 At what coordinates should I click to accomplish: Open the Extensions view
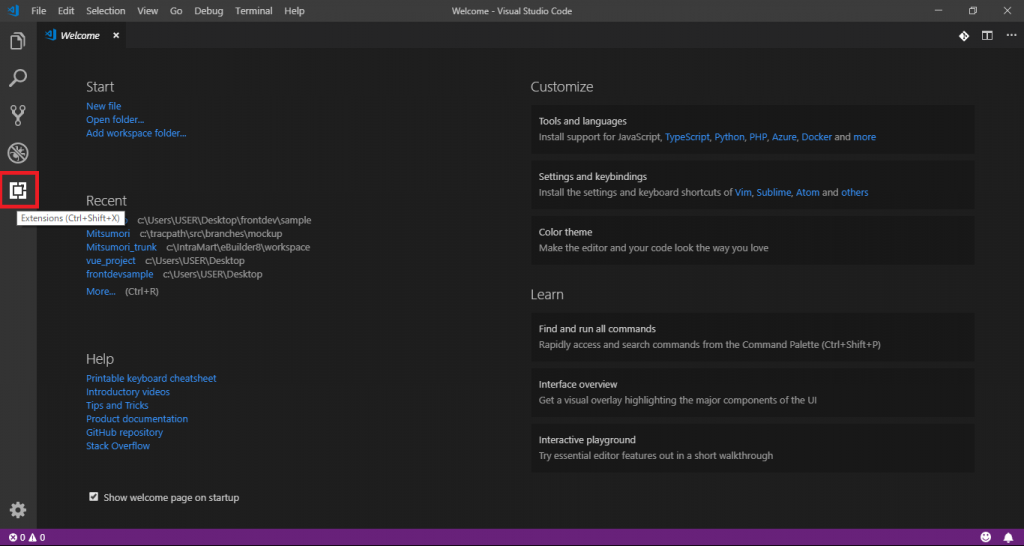(x=18, y=191)
